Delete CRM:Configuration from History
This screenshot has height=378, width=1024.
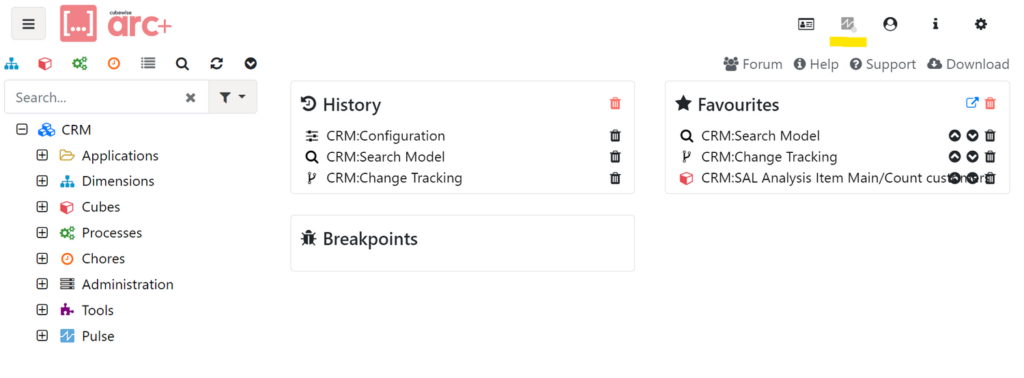point(615,136)
